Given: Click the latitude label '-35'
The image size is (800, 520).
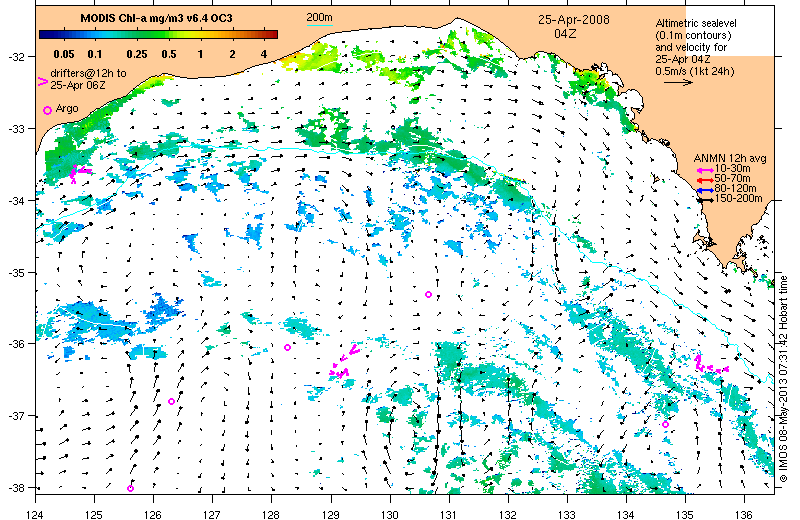Looking at the screenshot, I should [x=15, y=273].
